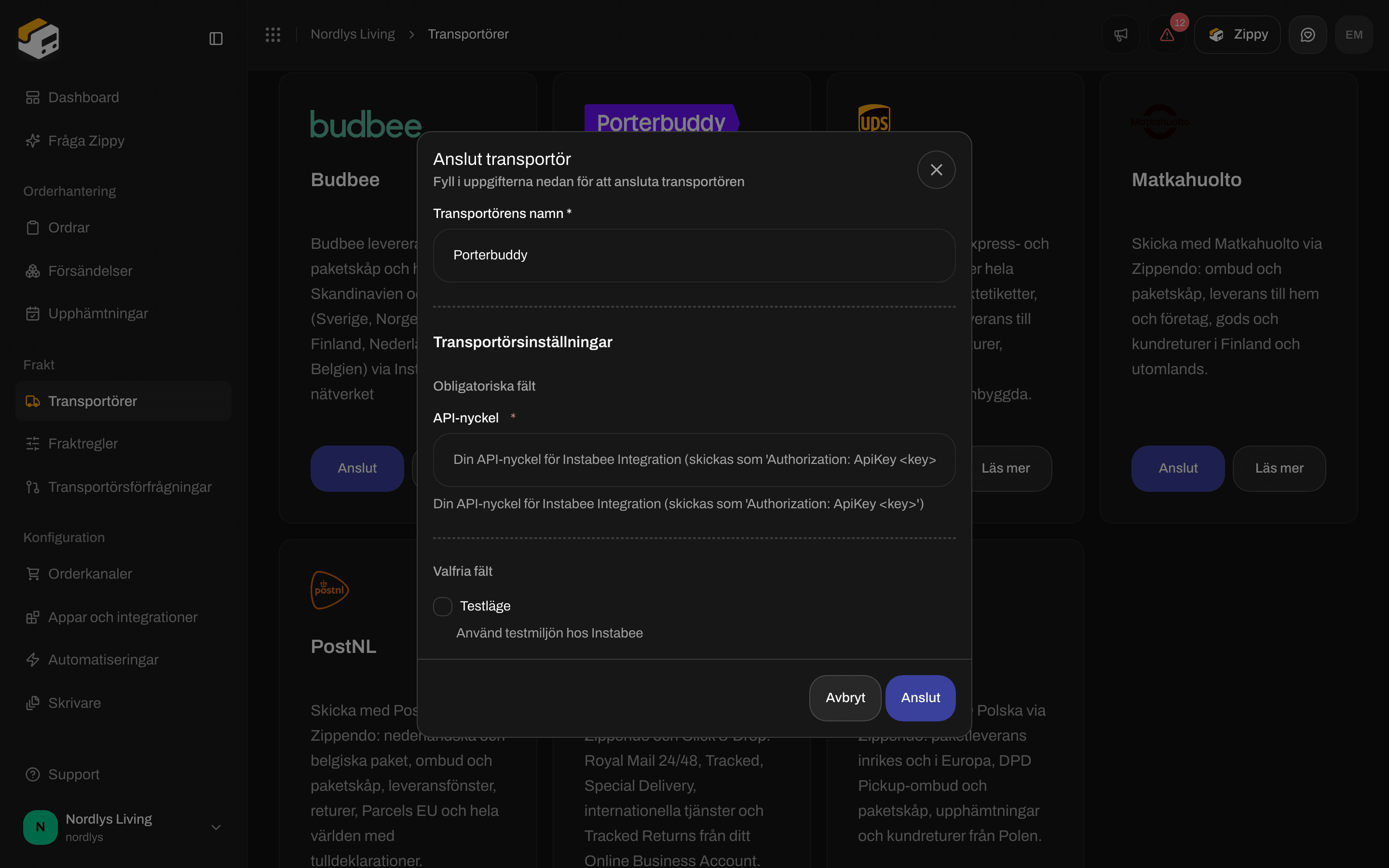Close the Anslut transportör dialog
This screenshot has height=868, width=1389.
936,170
